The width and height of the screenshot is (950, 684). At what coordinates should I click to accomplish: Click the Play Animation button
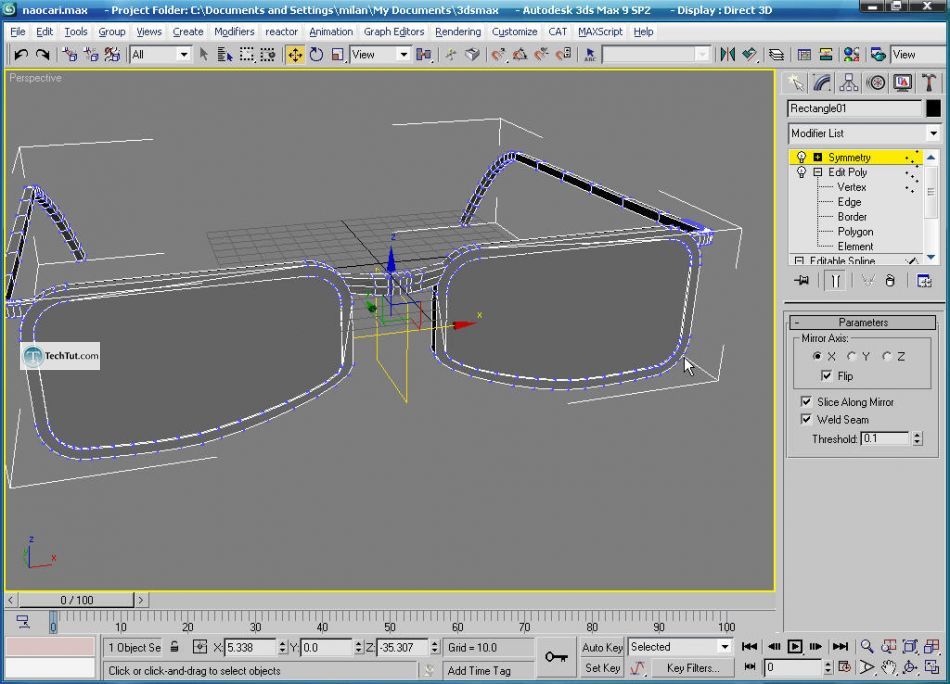[x=795, y=646]
